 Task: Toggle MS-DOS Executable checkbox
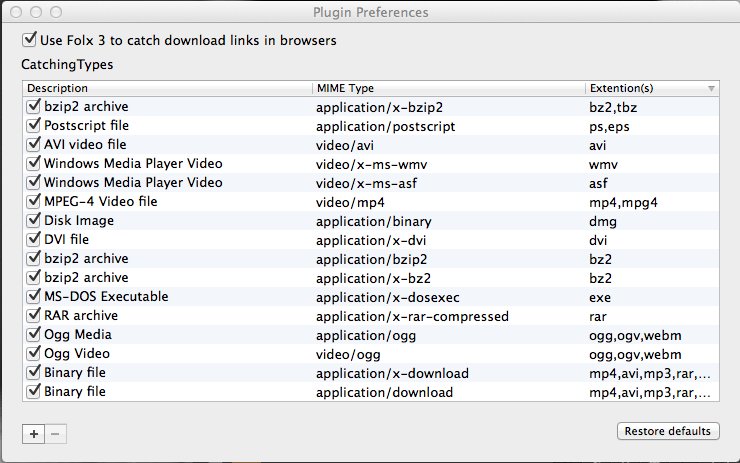(32, 297)
